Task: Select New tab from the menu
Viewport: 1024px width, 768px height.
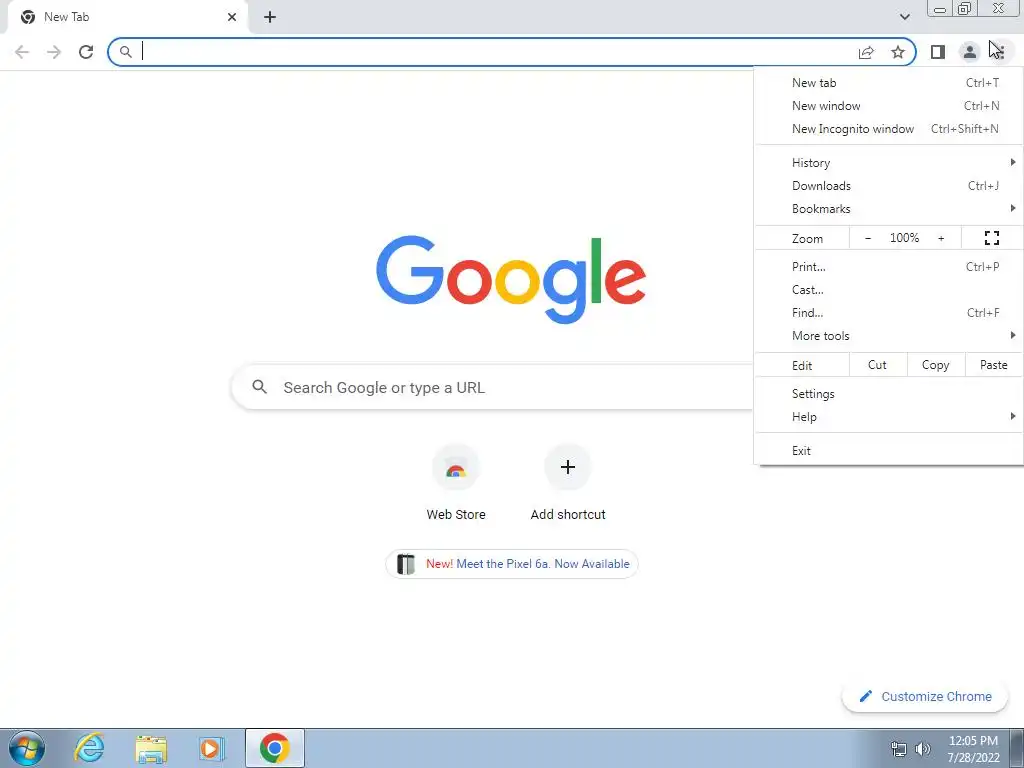Action: click(x=889, y=83)
